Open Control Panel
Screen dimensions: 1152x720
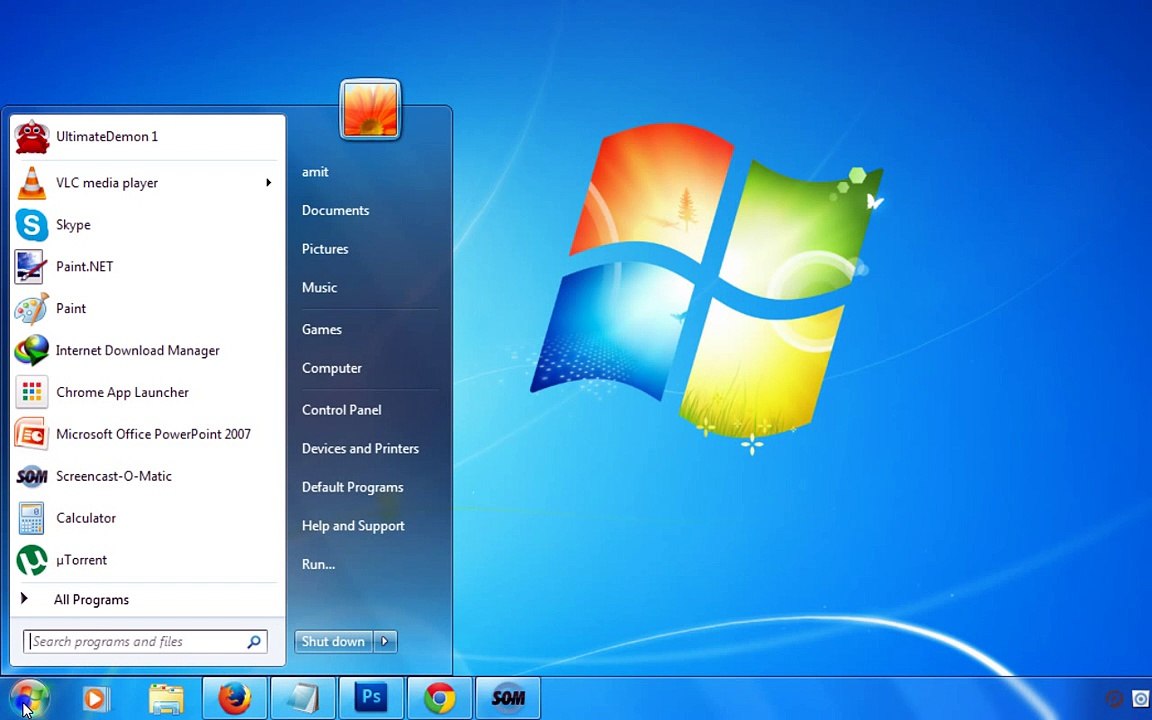point(342,410)
